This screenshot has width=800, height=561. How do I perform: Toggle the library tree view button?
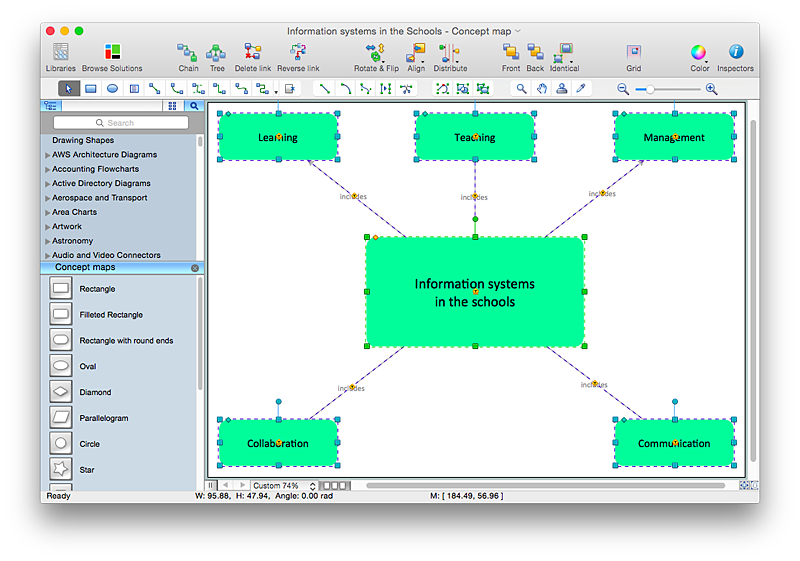(51, 106)
